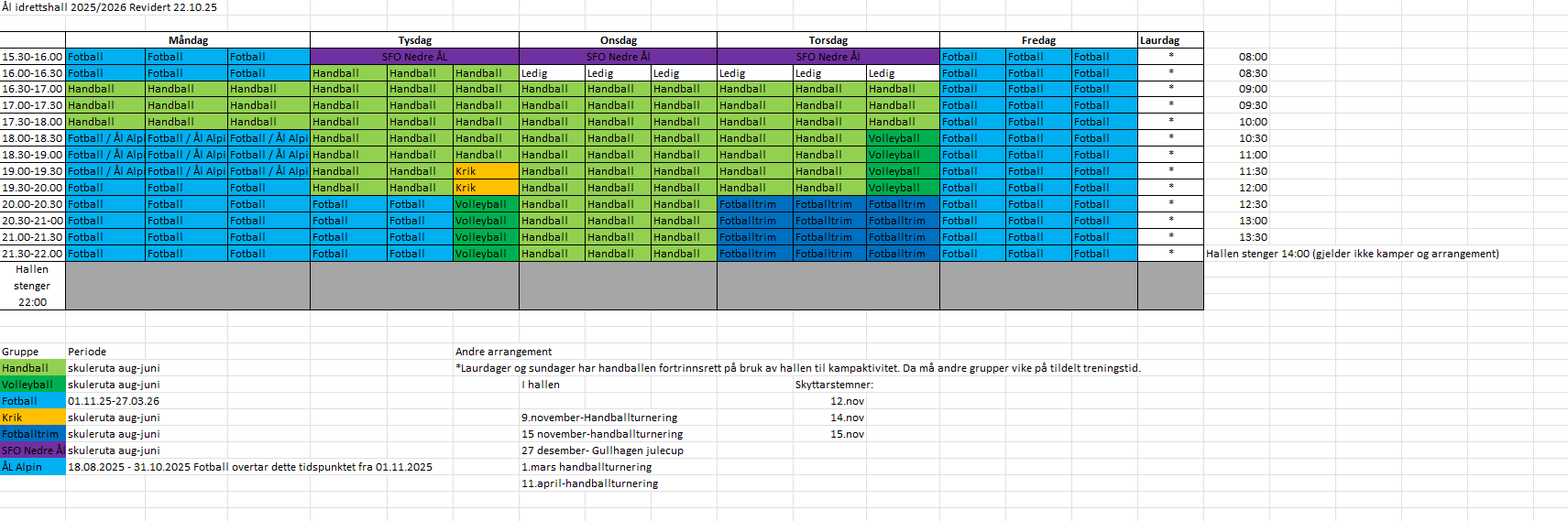
Task: Click the purple SFO Nedre Ål legend cell
Action: 32,450
